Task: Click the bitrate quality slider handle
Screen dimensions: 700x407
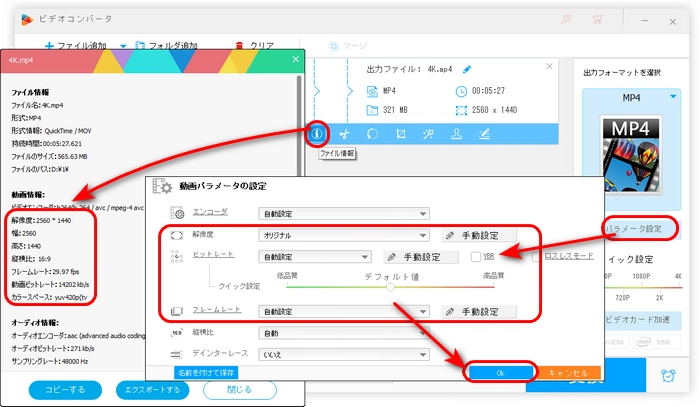Action: tap(390, 287)
